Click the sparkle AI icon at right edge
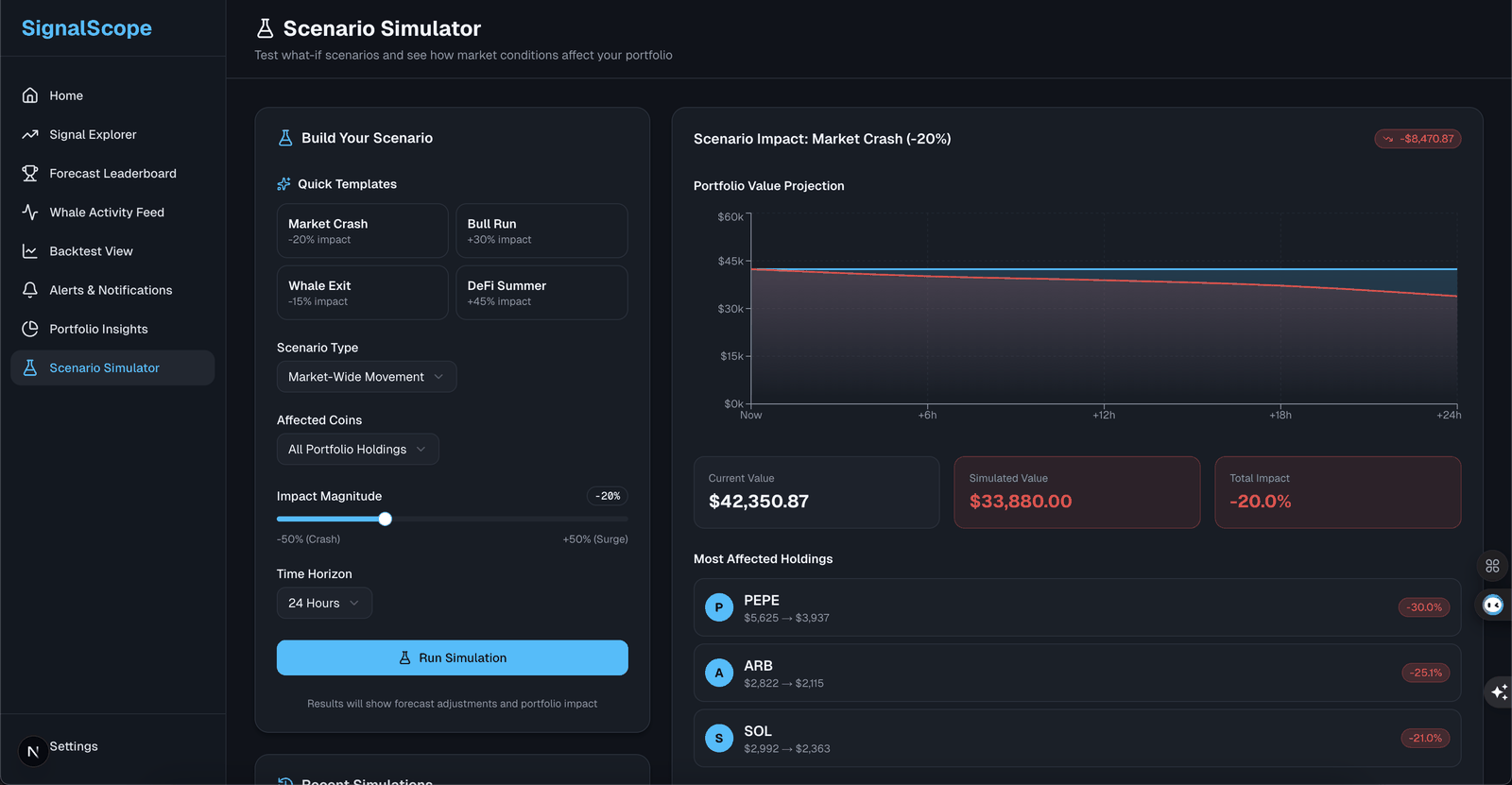The width and height of the screenshot is (1512, 785). 1499,691
